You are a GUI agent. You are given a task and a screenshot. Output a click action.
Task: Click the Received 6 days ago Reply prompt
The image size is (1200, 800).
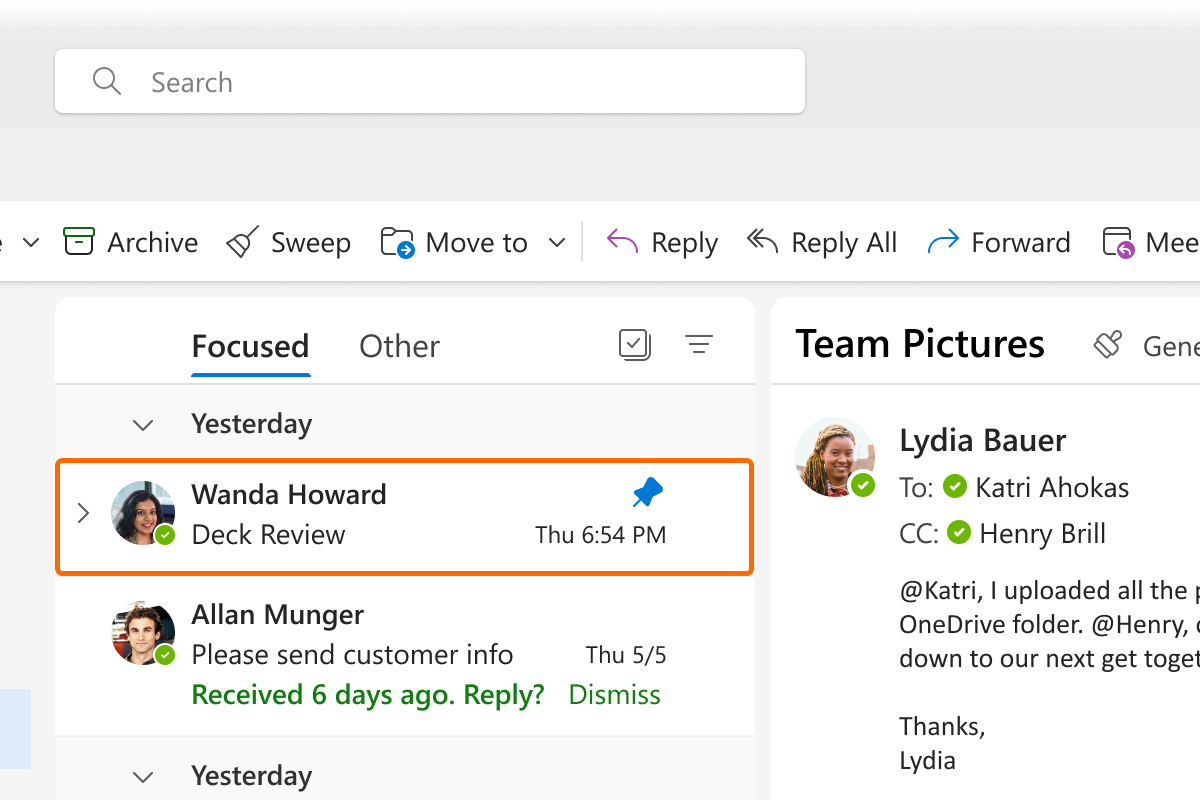367,694
